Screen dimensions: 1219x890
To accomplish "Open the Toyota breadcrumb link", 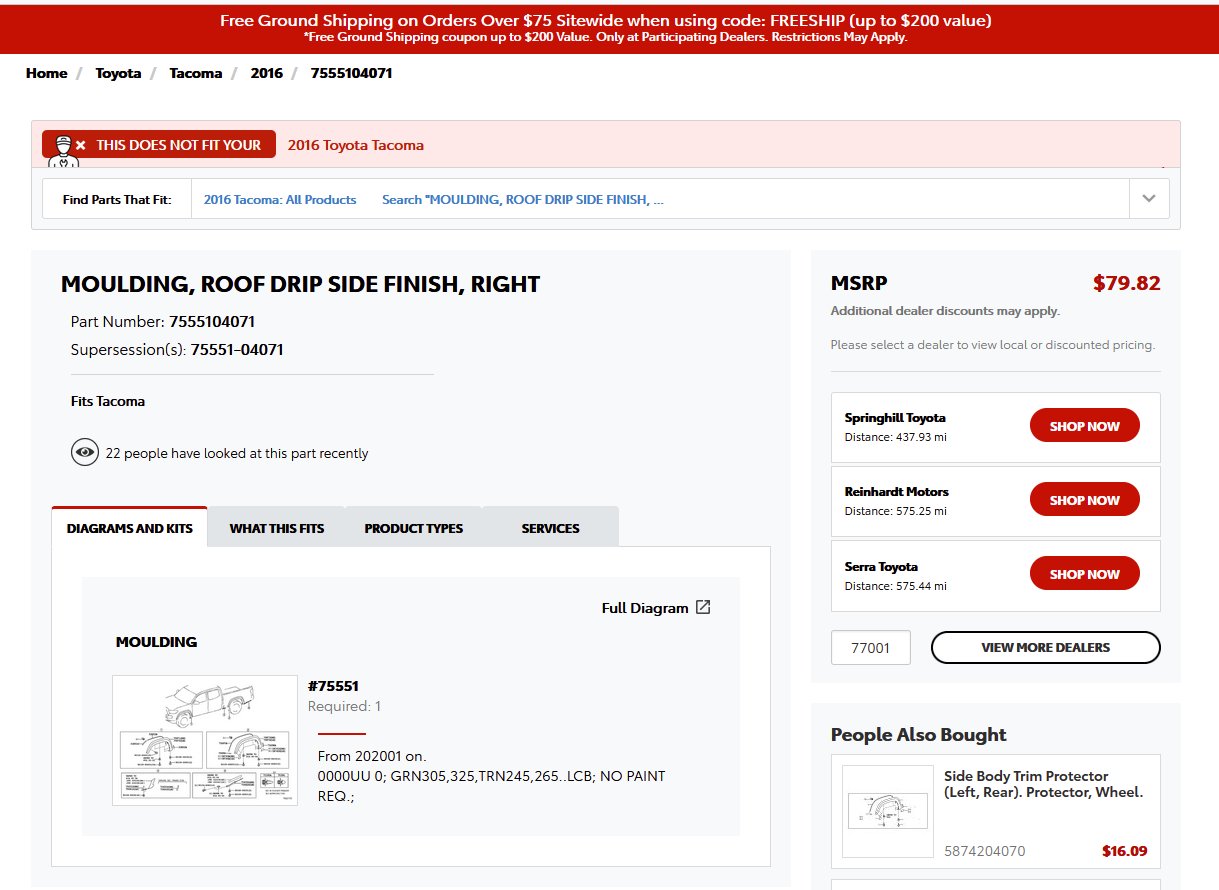I will coord(118,73).
